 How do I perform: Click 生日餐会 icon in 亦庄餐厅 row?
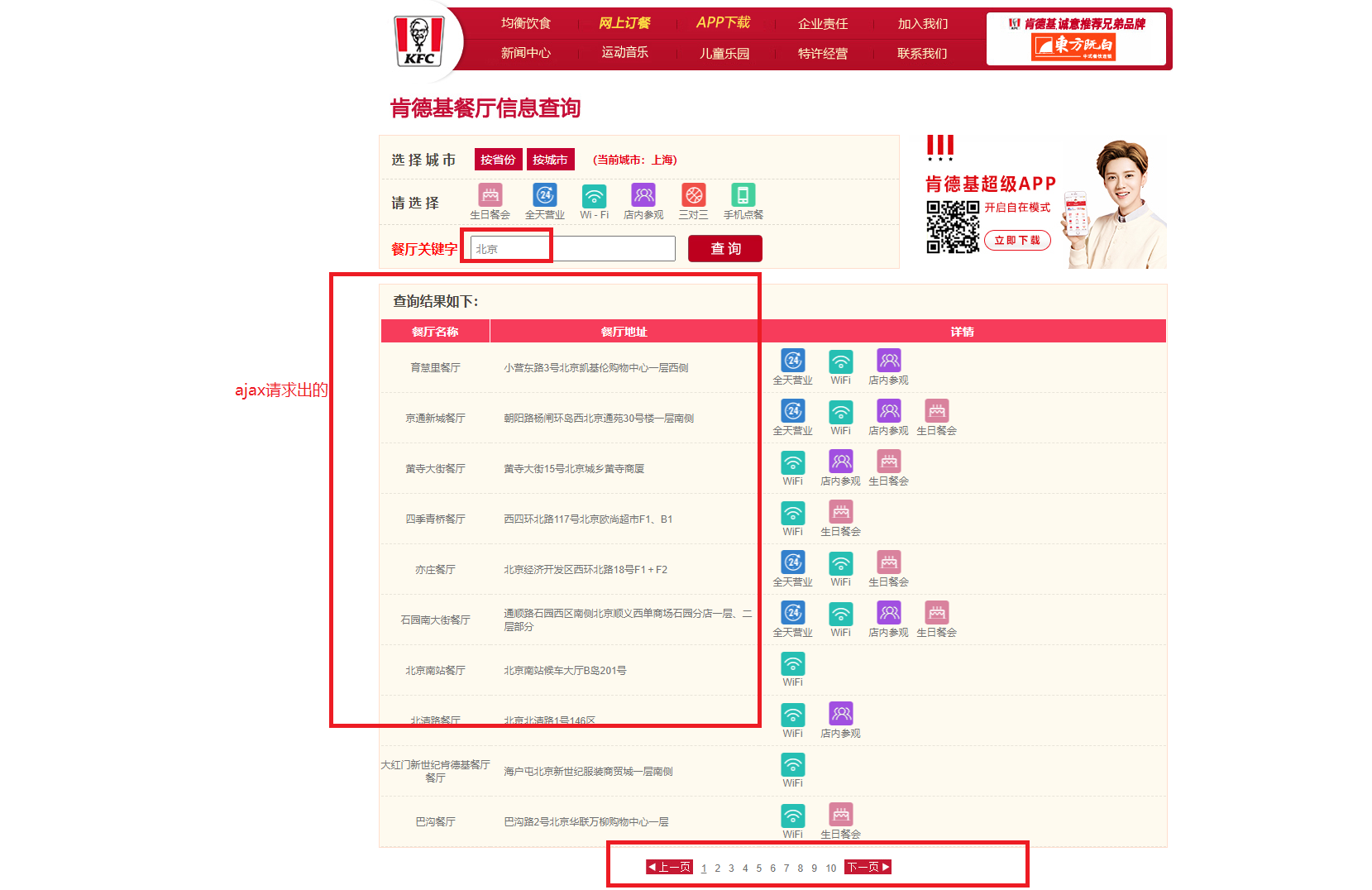[x=889, y=562]
